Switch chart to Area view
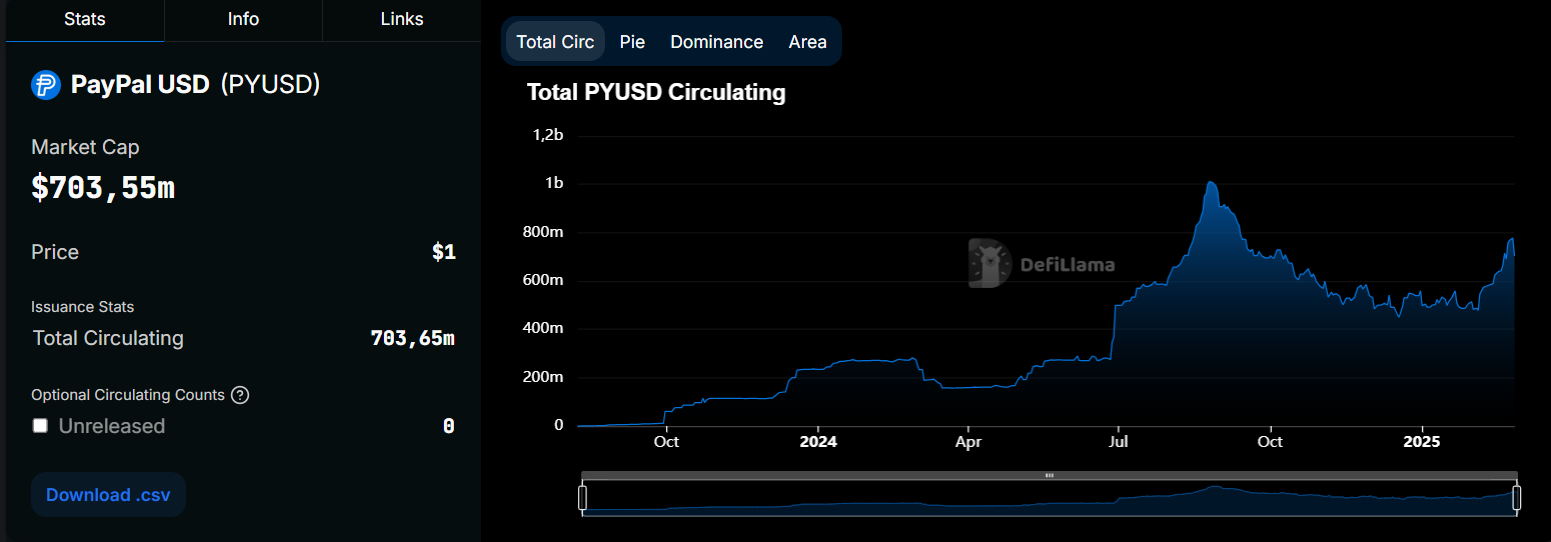This screenshot has height=542, width=1551. pyautogui.click(x=808, y=42)
